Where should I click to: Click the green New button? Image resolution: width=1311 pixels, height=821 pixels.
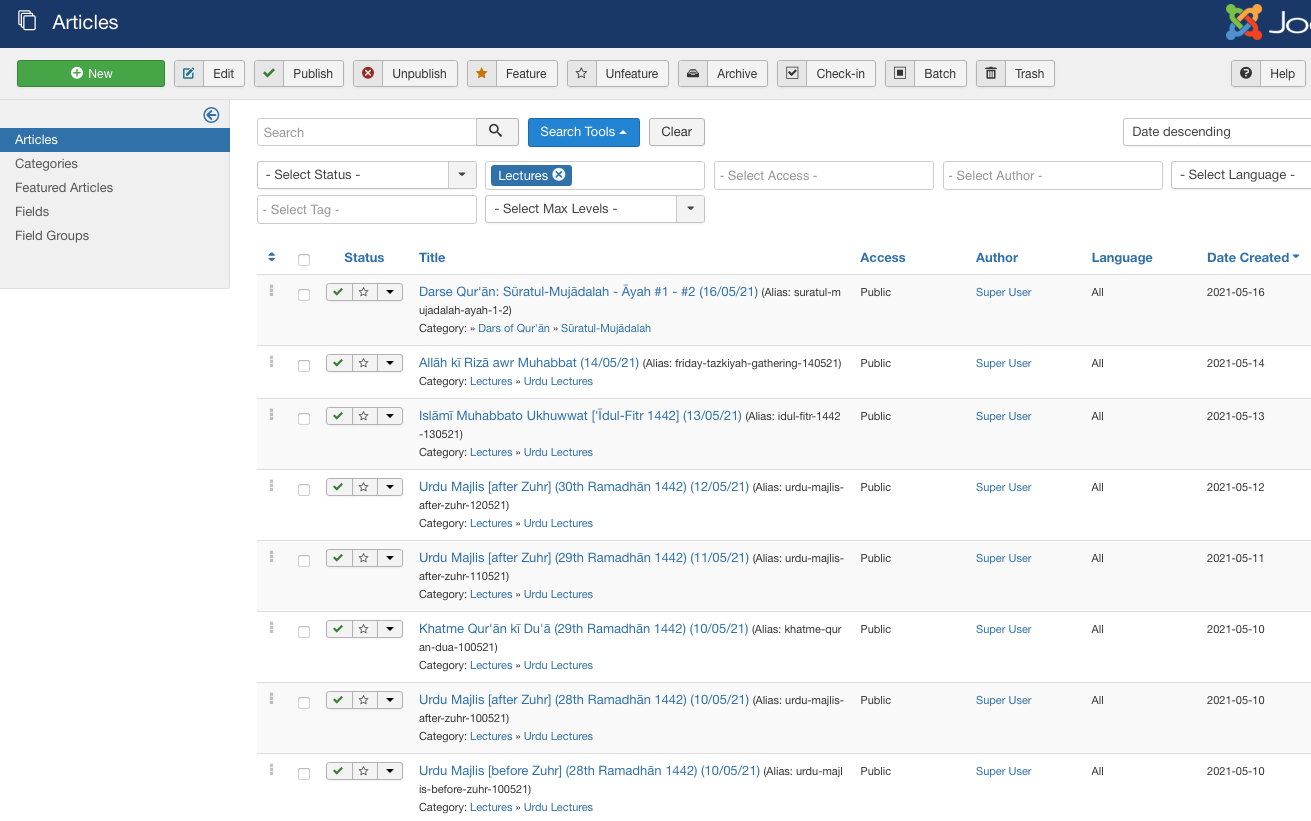click(x=91, y=73)
